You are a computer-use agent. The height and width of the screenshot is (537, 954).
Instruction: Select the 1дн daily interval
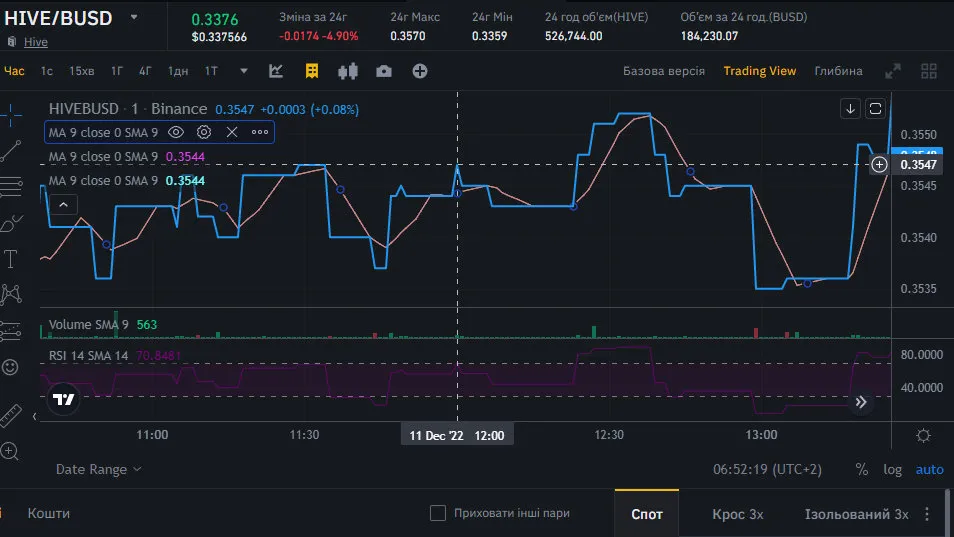pyautogui.click(x=178, y=71)
